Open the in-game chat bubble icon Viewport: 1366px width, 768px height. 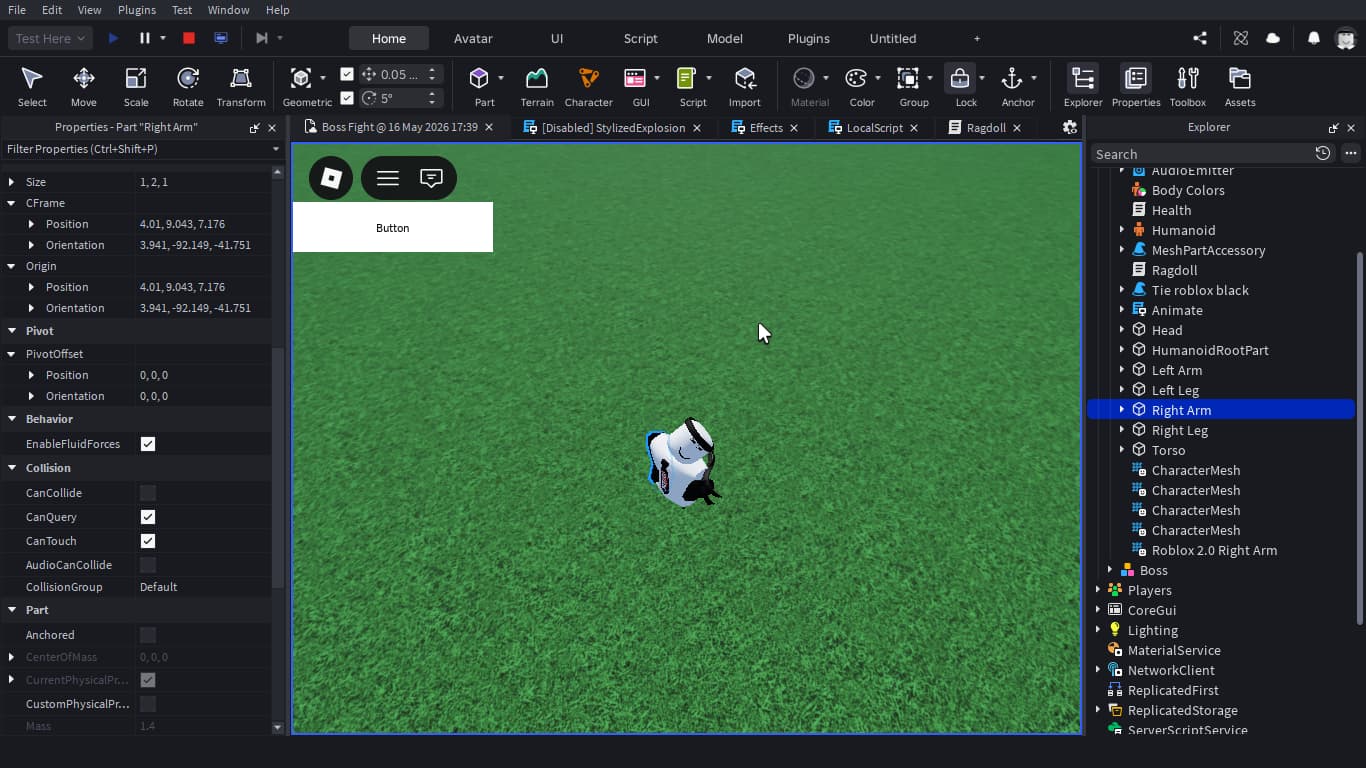point(431,178)
